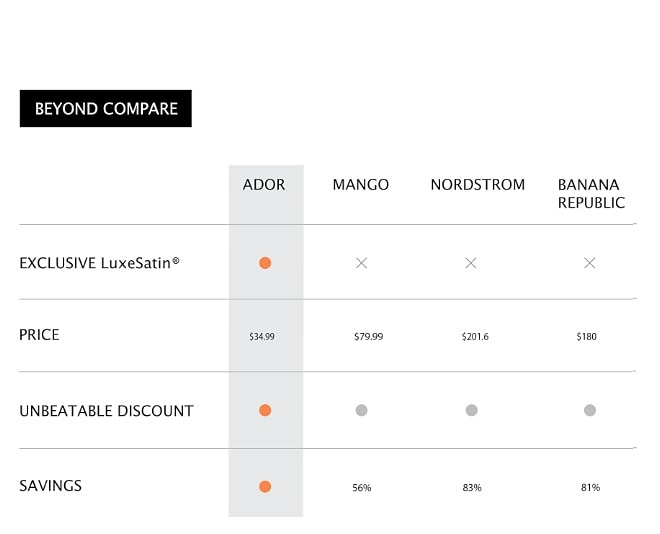Click ADOR's orange Unbeatable Discount dot

tap(265, 410)
